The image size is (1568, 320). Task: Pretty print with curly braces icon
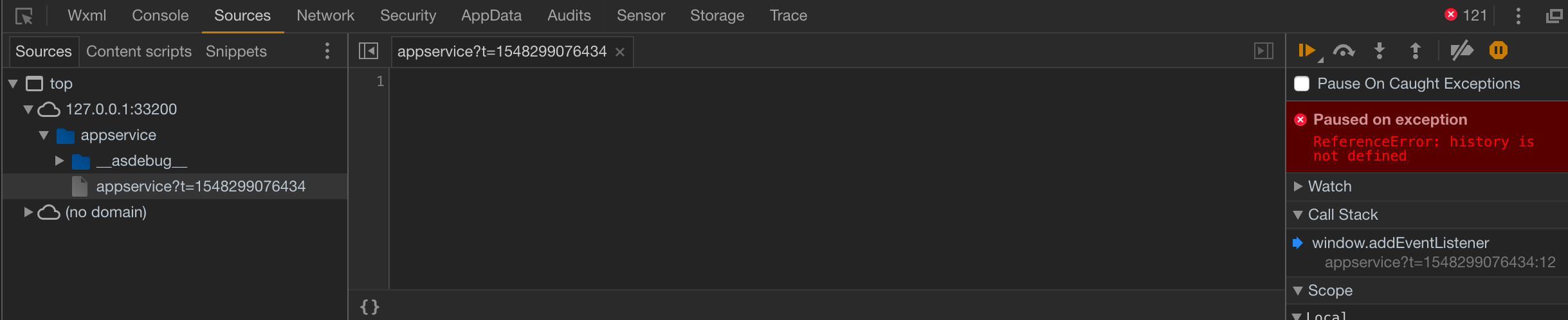370,307
